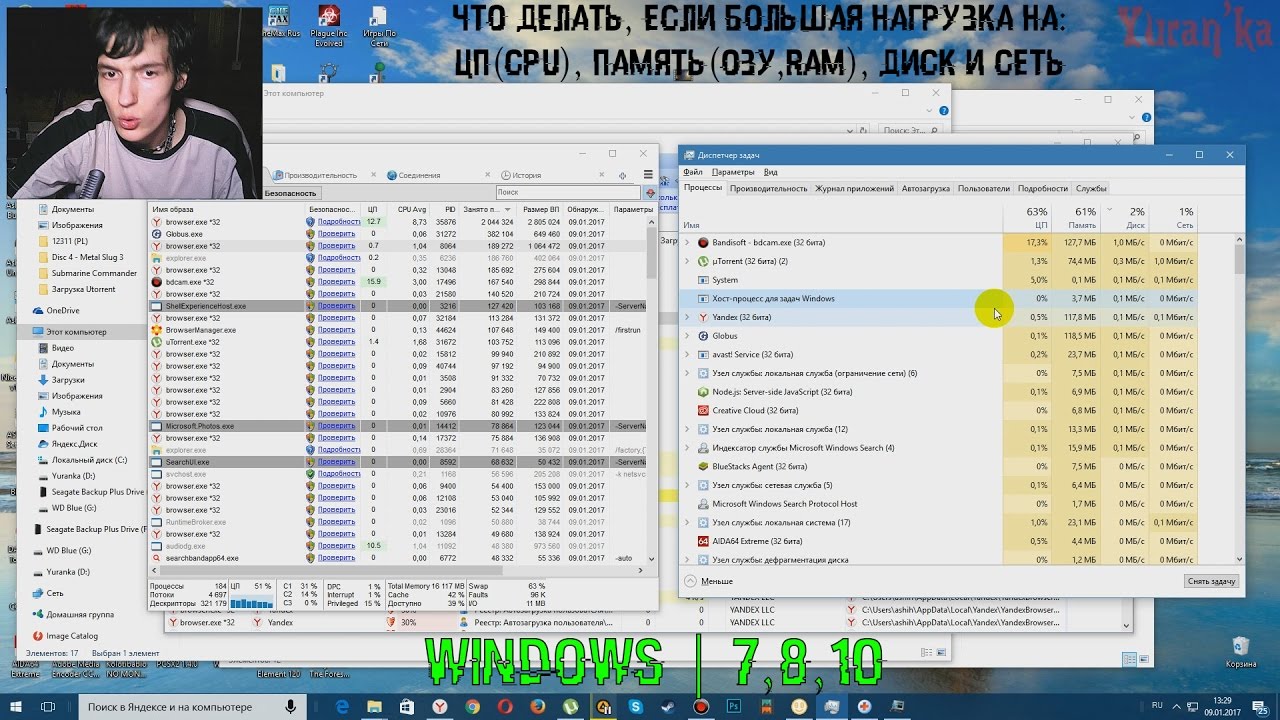
Task: Click microphone icon in taskbar search box
Action: [290, 706]
